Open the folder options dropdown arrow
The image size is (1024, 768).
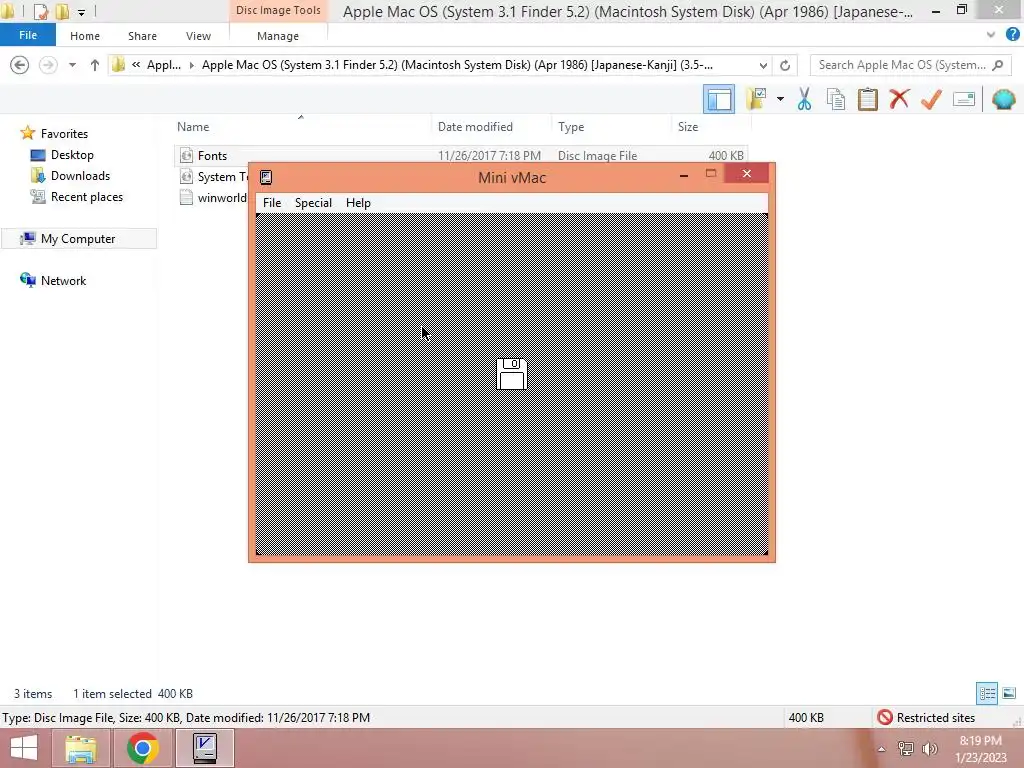[780, 99]
